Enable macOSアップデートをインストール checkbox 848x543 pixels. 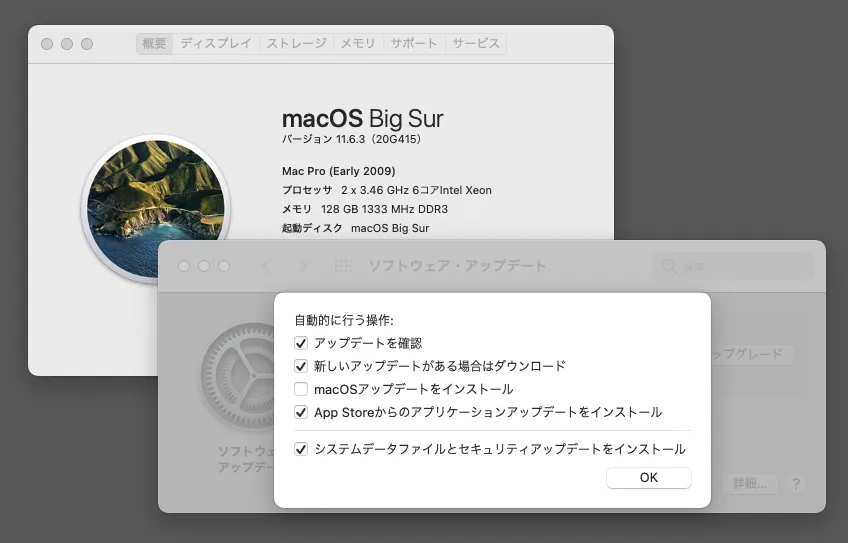pos(301,389)
